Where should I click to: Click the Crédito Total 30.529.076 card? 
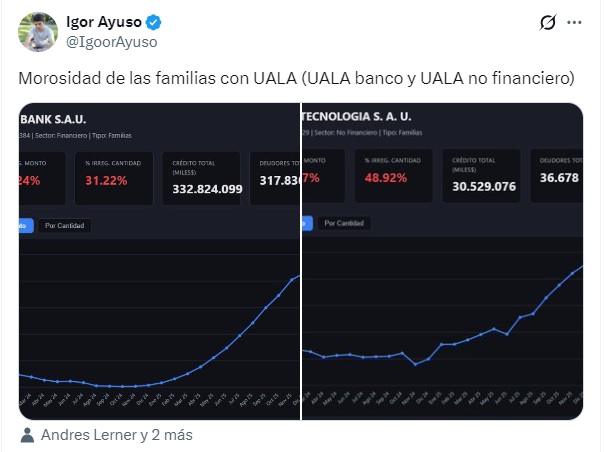484,175
